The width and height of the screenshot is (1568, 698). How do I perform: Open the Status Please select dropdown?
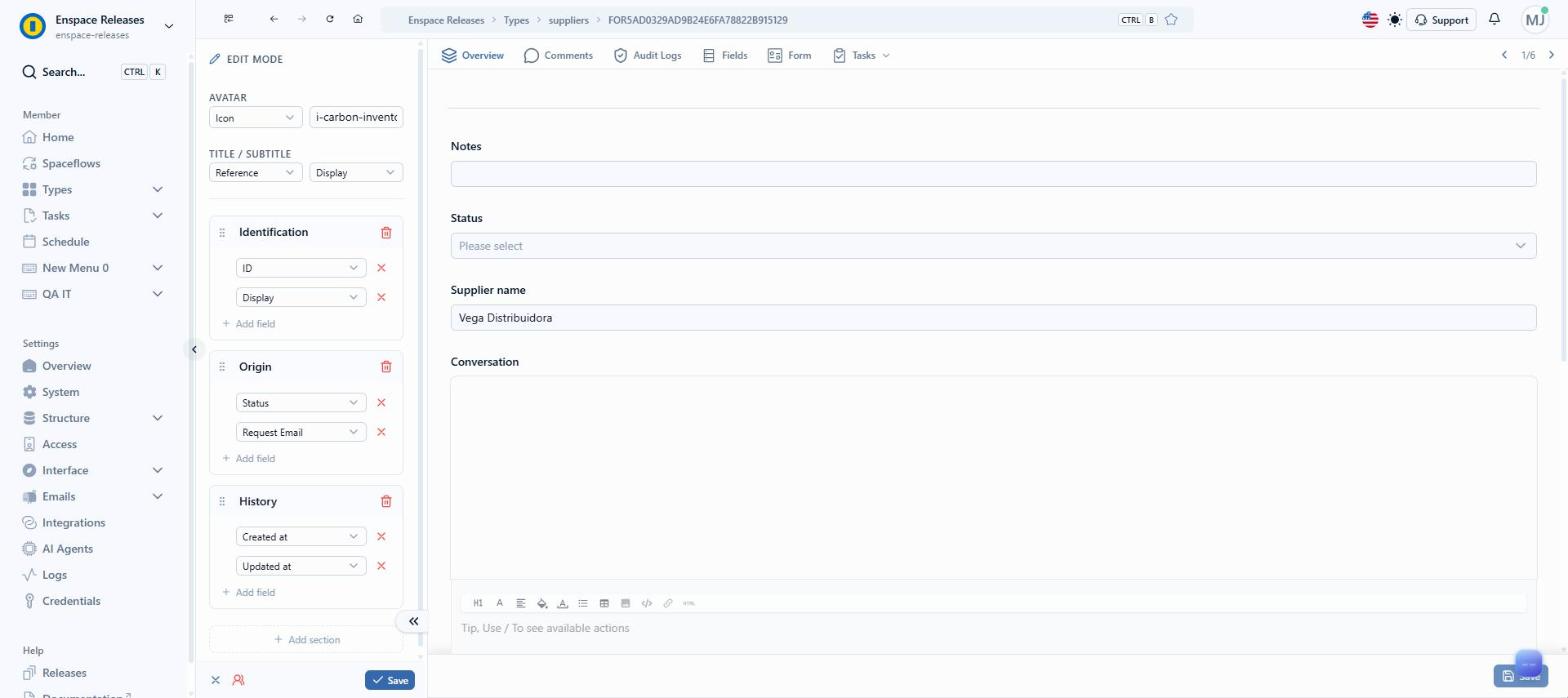[x=993, y=246]
